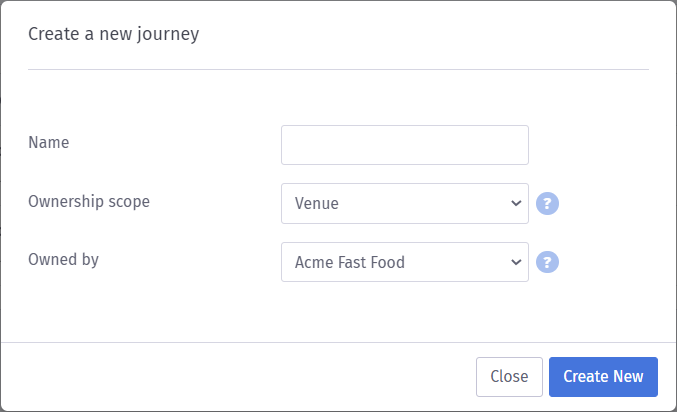Click the chevron arrow on the Venue selector
The image size is (677, 412).
click(516, 204)
